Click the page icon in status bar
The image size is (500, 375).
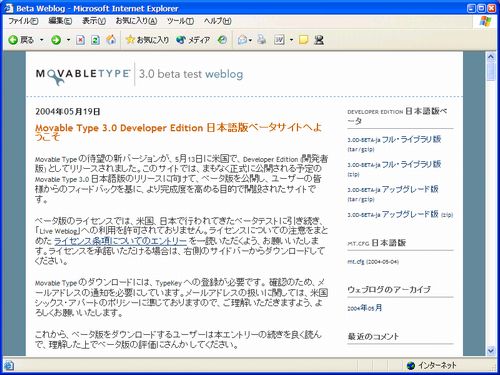9,365
